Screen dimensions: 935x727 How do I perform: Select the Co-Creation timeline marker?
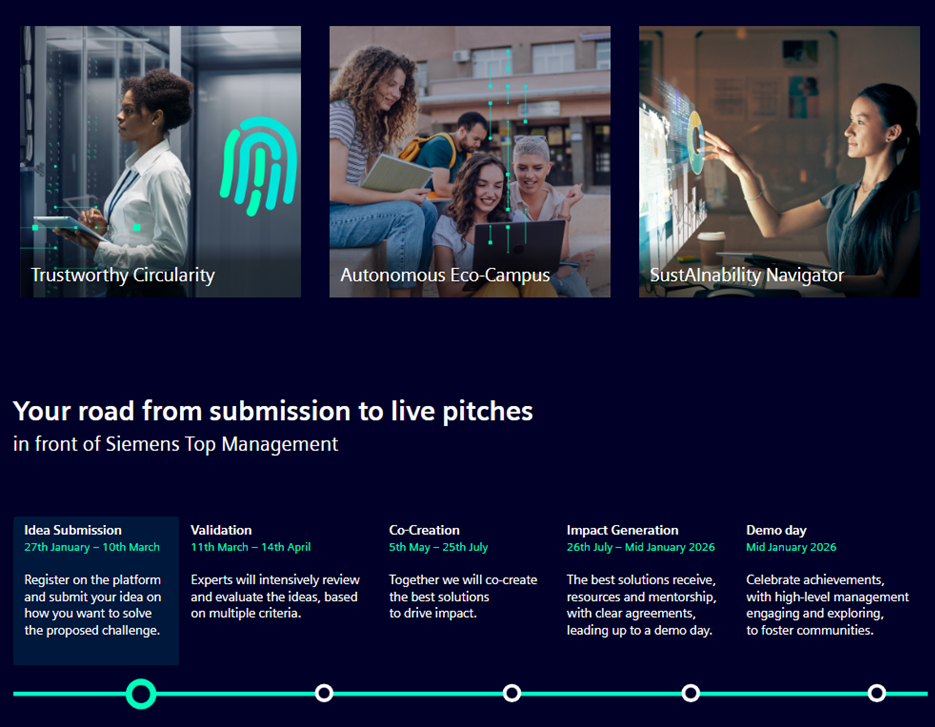click(512, 693)
